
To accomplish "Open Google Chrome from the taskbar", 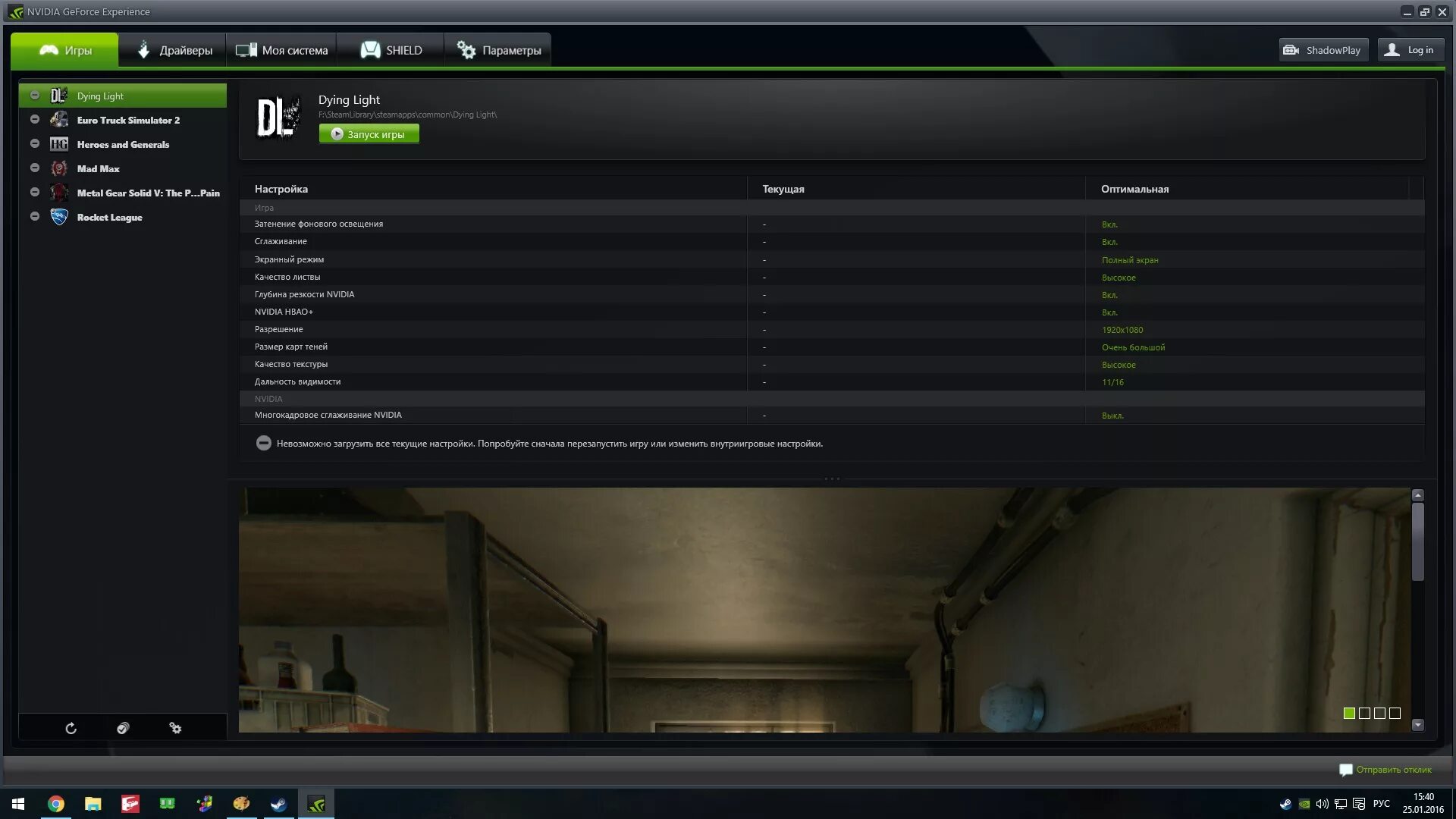I will (56, 804).
